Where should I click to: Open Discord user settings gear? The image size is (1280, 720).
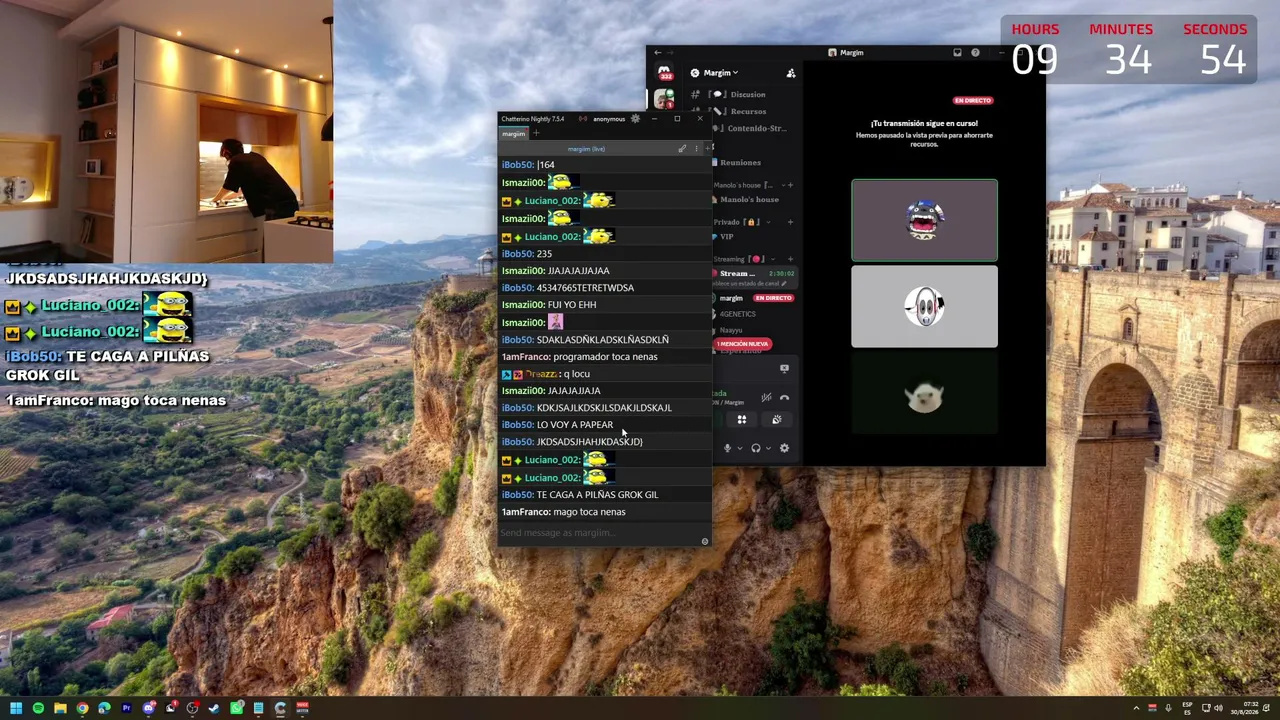784,448
